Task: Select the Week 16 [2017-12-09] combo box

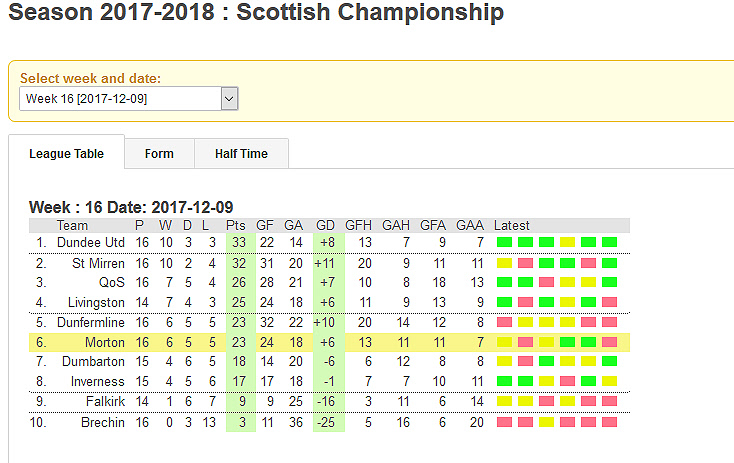Action: pos(129,99)
